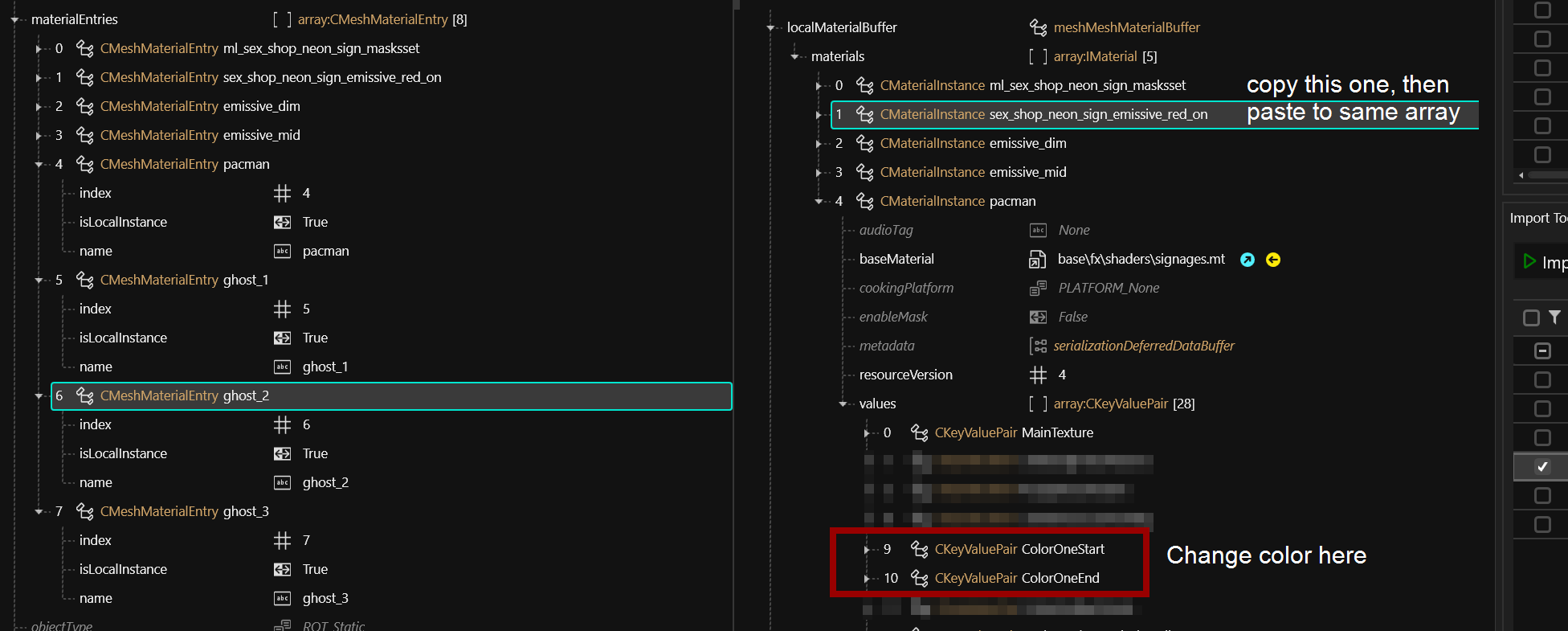Click the cyan open-reference icon beside signages.mt
The height and width of the screenshot is (631, 1568).
(1247, 260)
